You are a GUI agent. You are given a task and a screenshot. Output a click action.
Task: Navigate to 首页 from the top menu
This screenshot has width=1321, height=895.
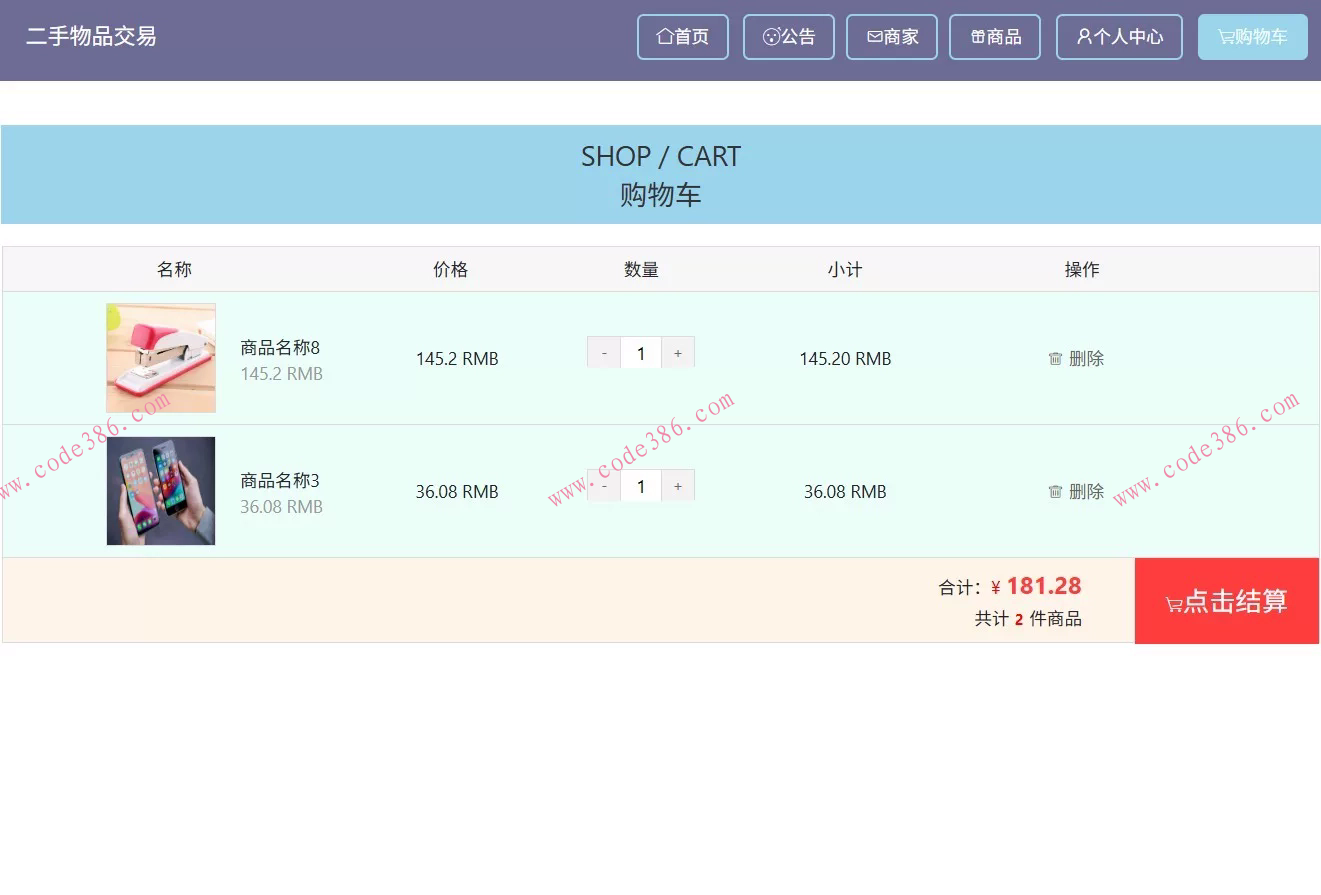(x=683, y=37)
